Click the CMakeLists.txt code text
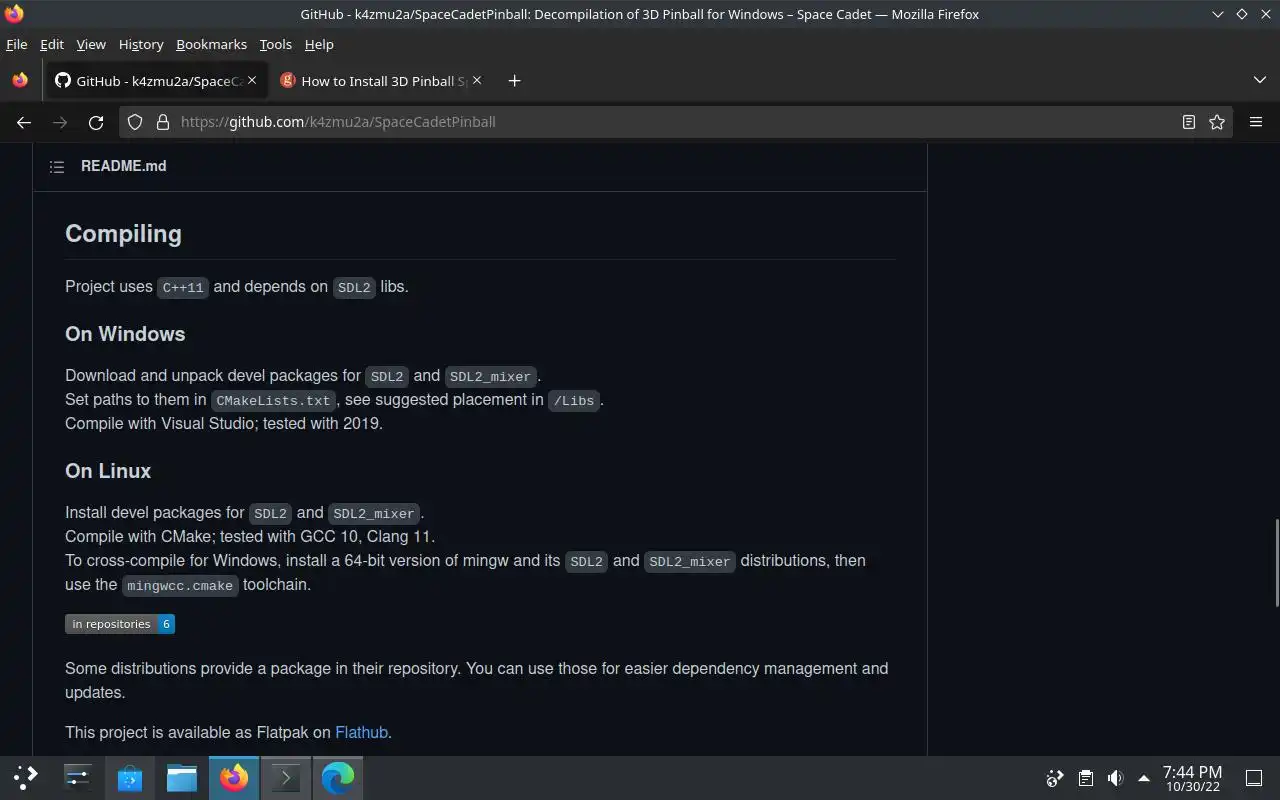Image resolution: width=1280 pixels, height=800 pixels. coord(273,401)
